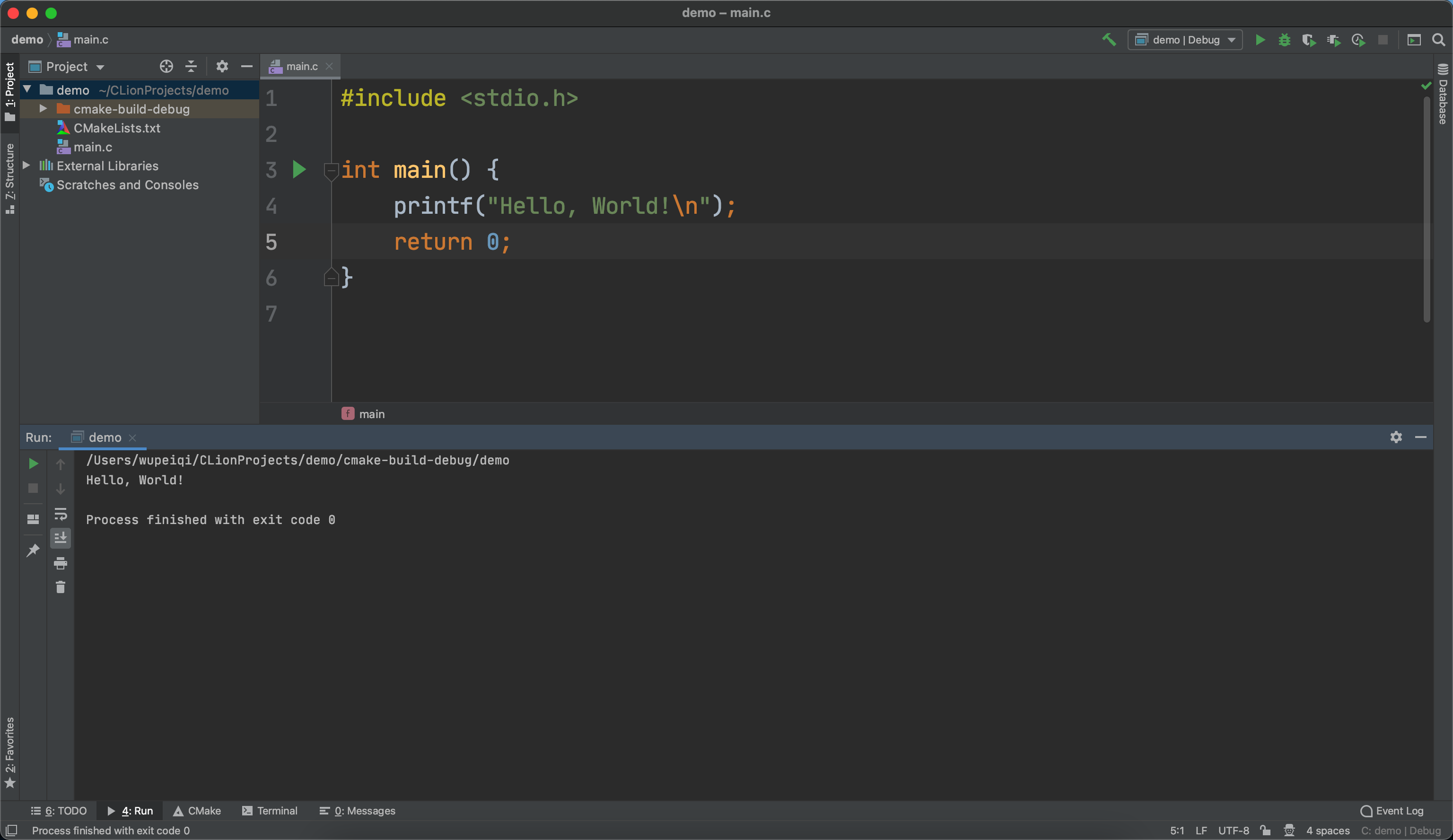1453x840 pixels.
Task: Click demo breadcrumb in navigation bar
Action: click(x=27, y=40)
